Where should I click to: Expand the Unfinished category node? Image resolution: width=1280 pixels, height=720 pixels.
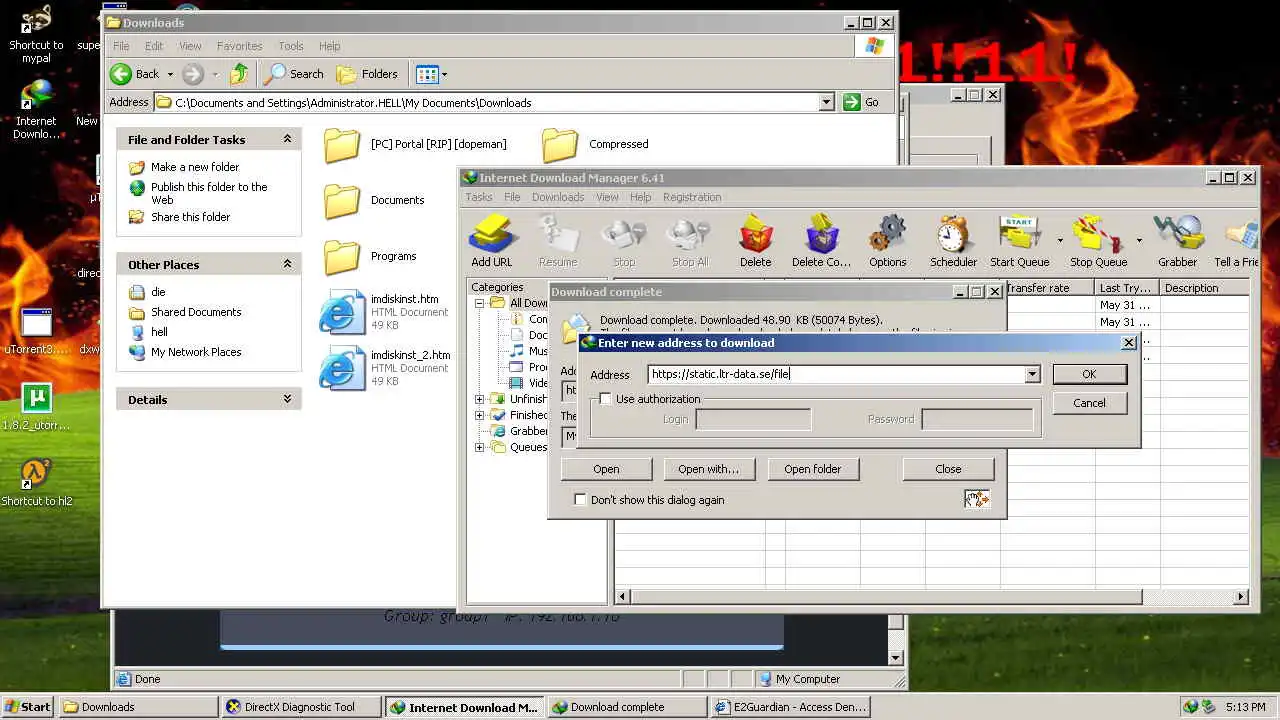[479, 399]
